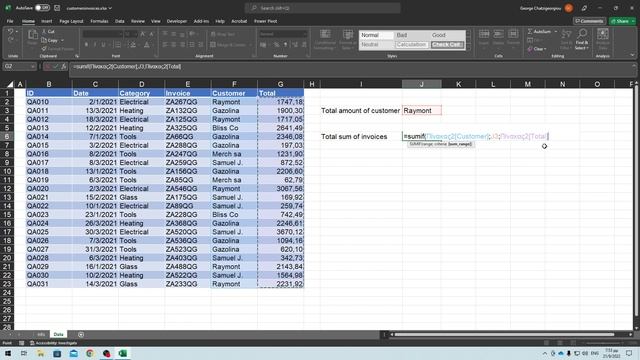Select the Check Cell style

[447, 44]
